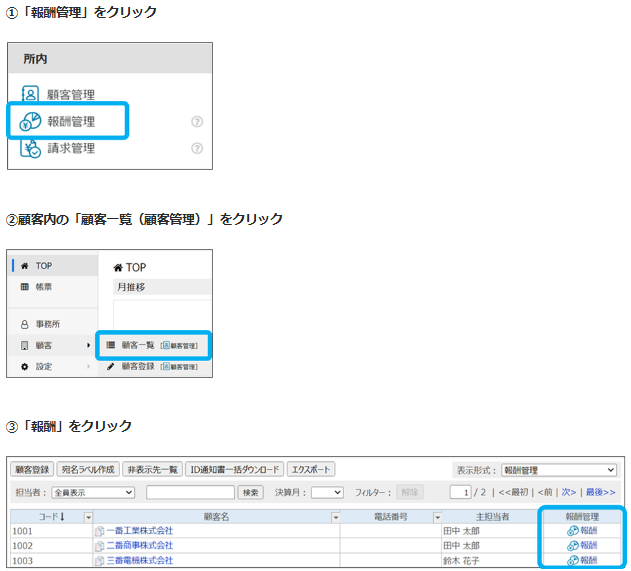Open help icon beside 報酬管理

pos(197,122)
